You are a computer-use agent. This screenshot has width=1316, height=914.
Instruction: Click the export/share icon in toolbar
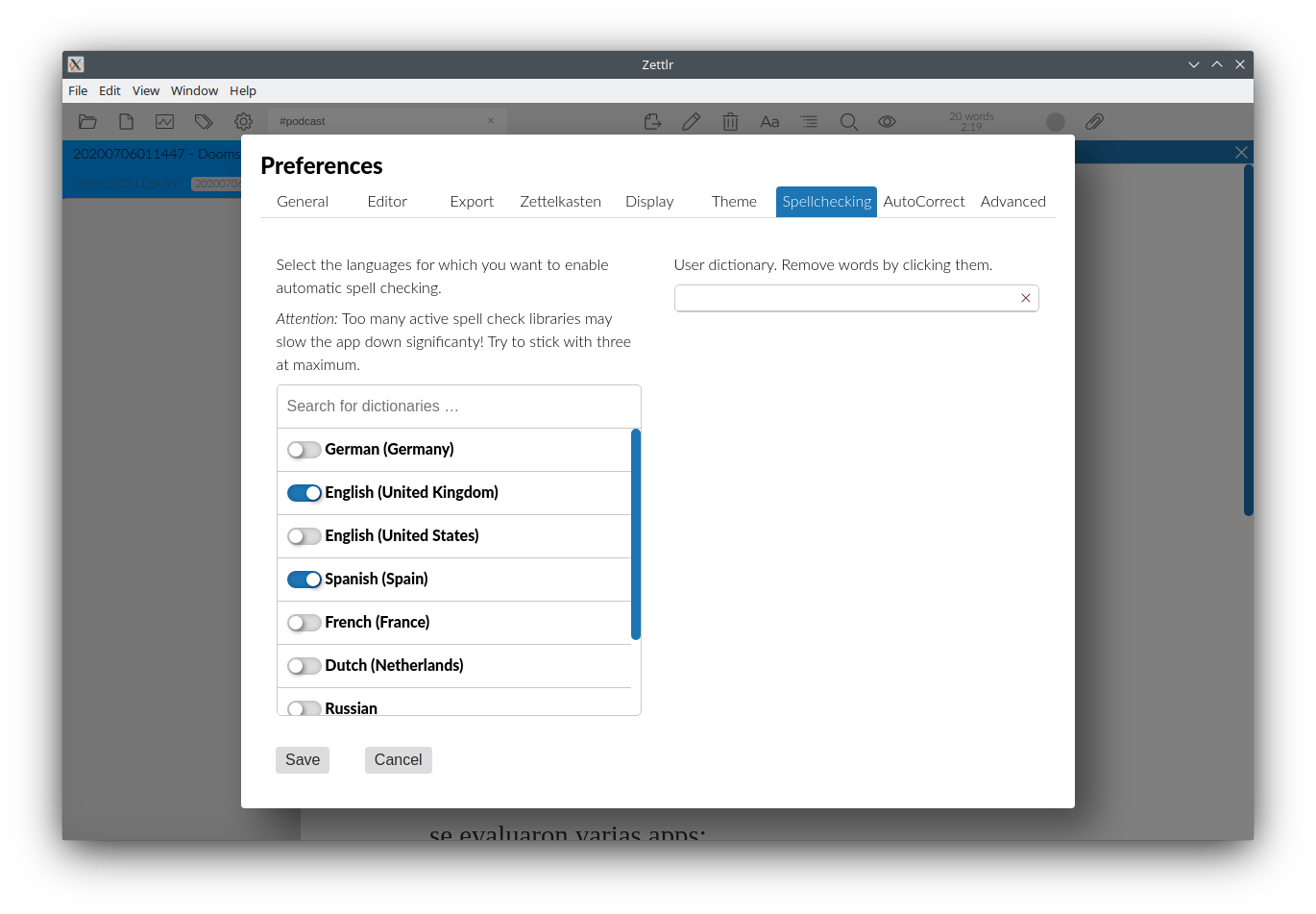coord(652,121)
